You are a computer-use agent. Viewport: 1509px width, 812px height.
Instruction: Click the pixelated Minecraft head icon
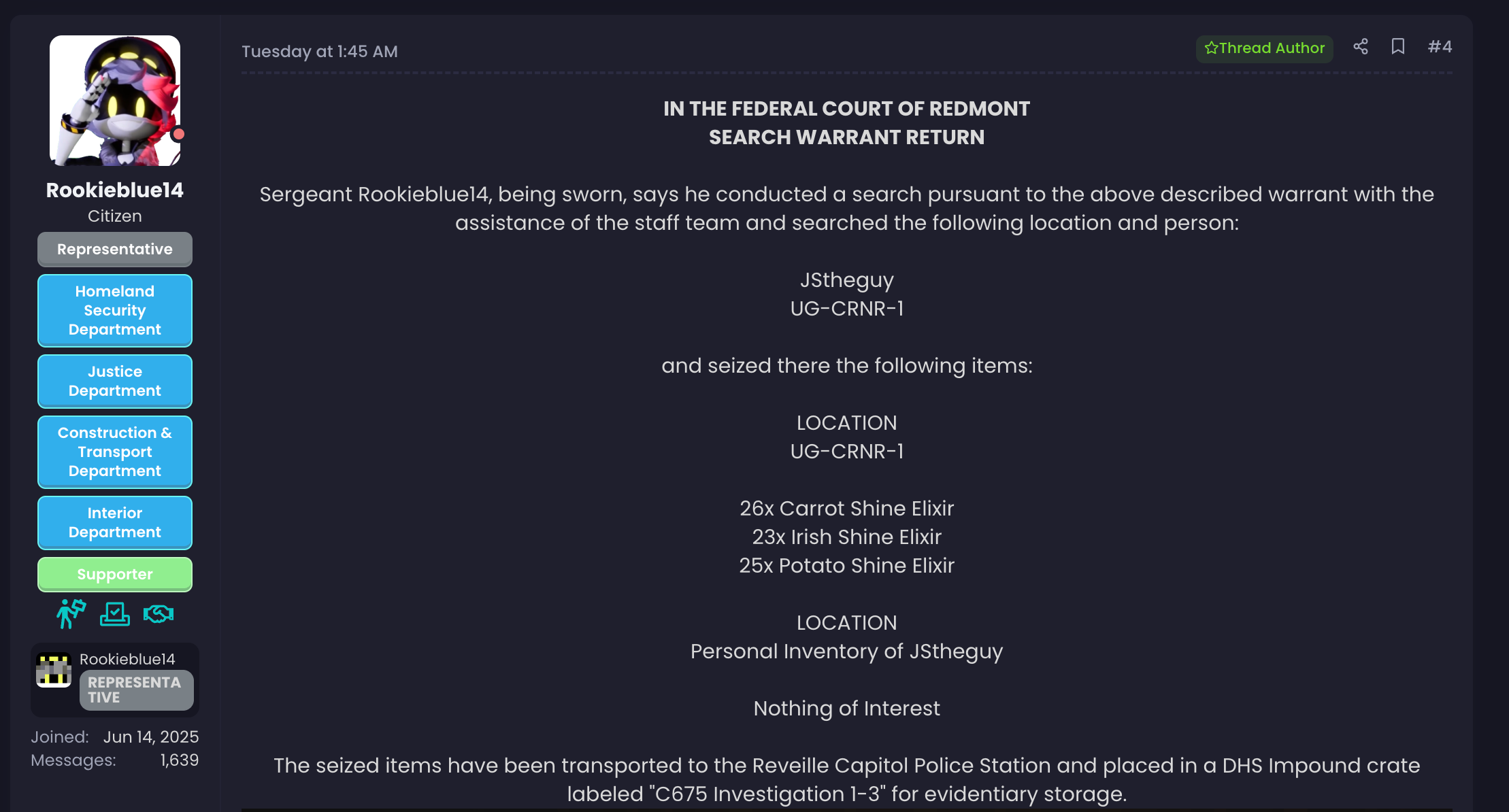coord(54,670)
